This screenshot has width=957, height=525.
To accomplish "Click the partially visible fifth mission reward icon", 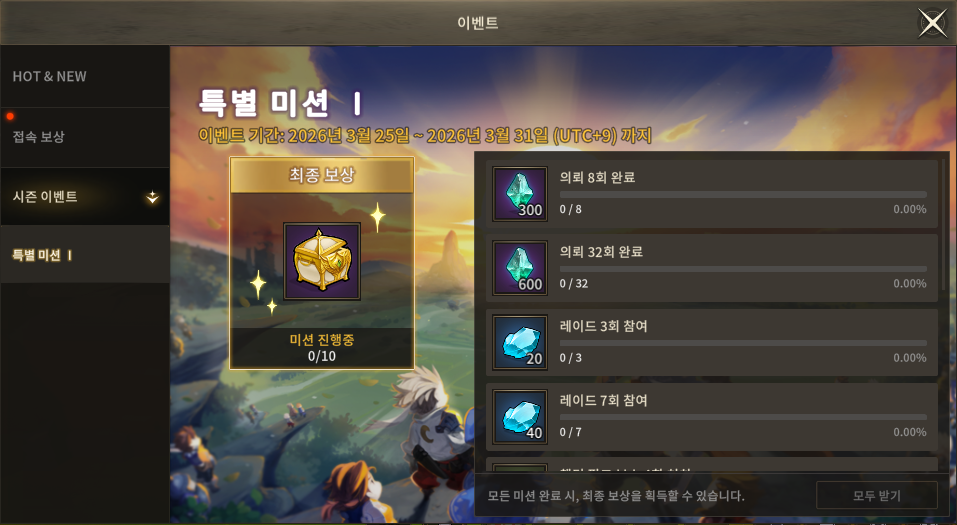I will point(520,468).
